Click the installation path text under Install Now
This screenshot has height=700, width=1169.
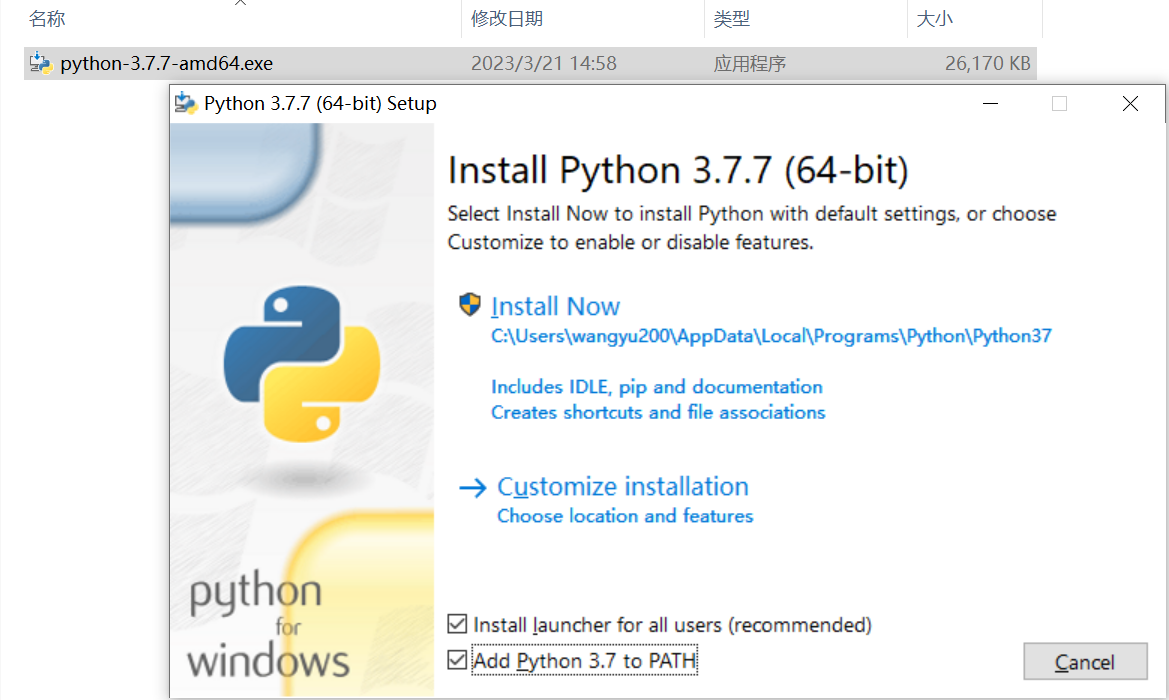pyautogui.click(x=768, y=336)
